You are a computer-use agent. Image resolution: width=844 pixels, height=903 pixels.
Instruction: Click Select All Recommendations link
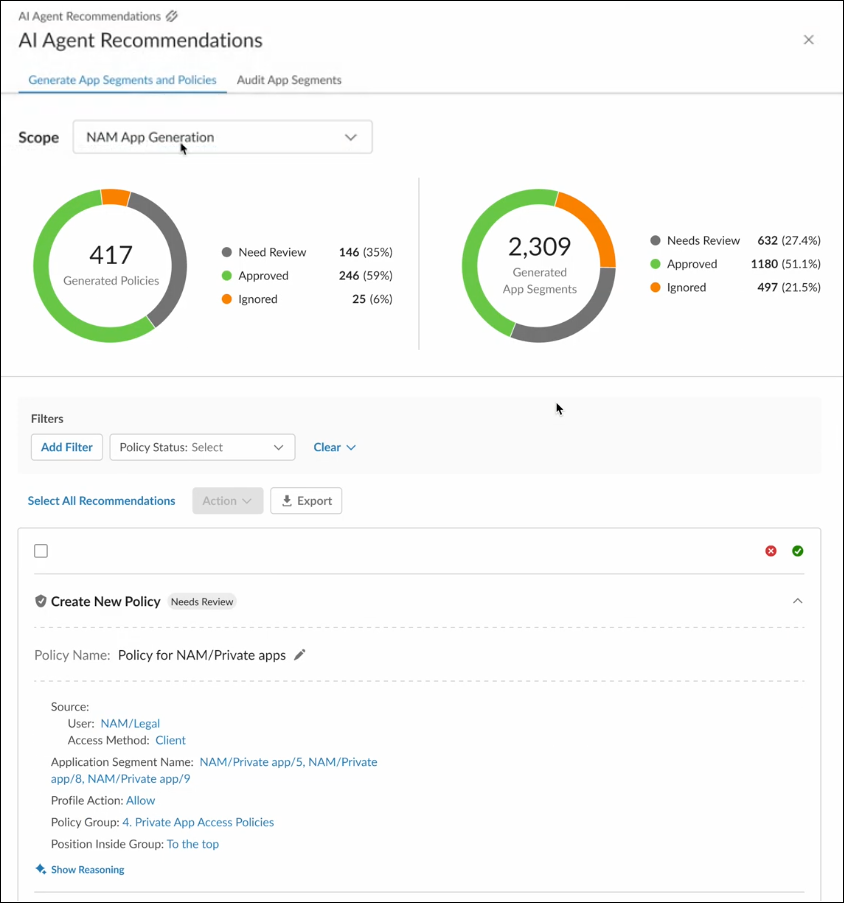(101, 501)
